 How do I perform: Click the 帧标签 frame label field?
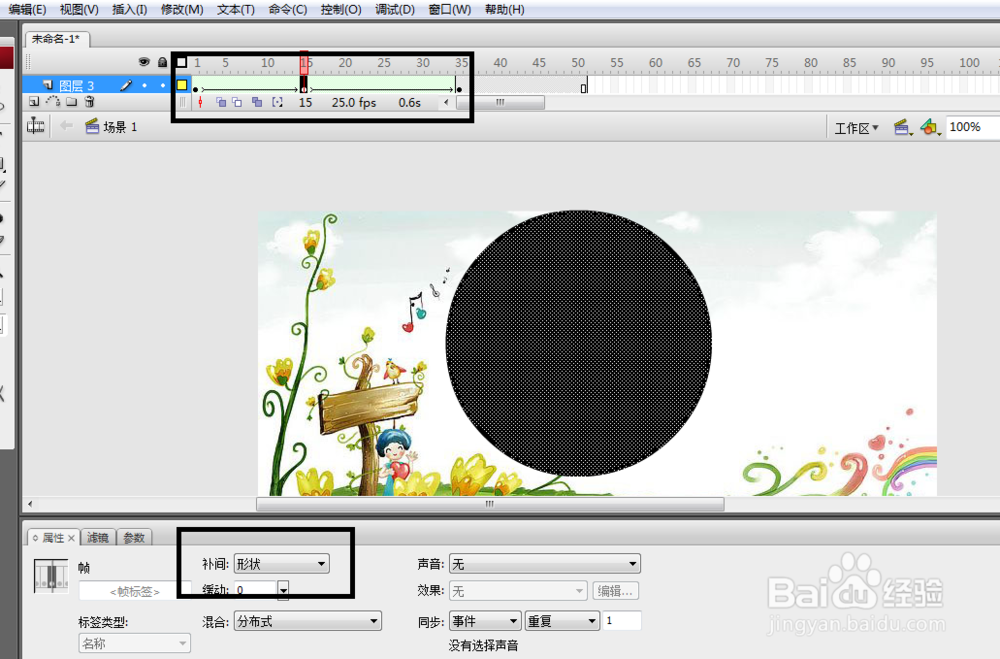point(135,591)
